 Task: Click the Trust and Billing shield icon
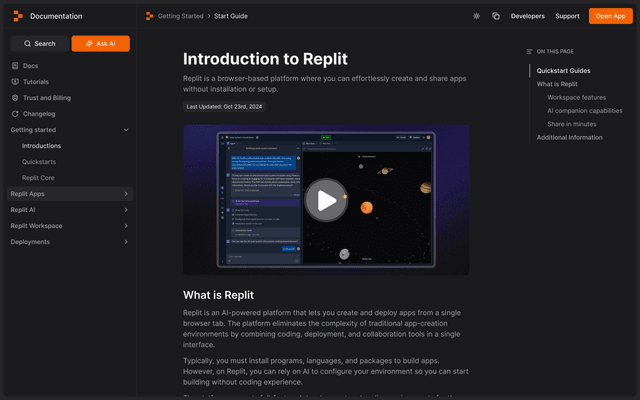pyautogui.click(x=15, y=98)
